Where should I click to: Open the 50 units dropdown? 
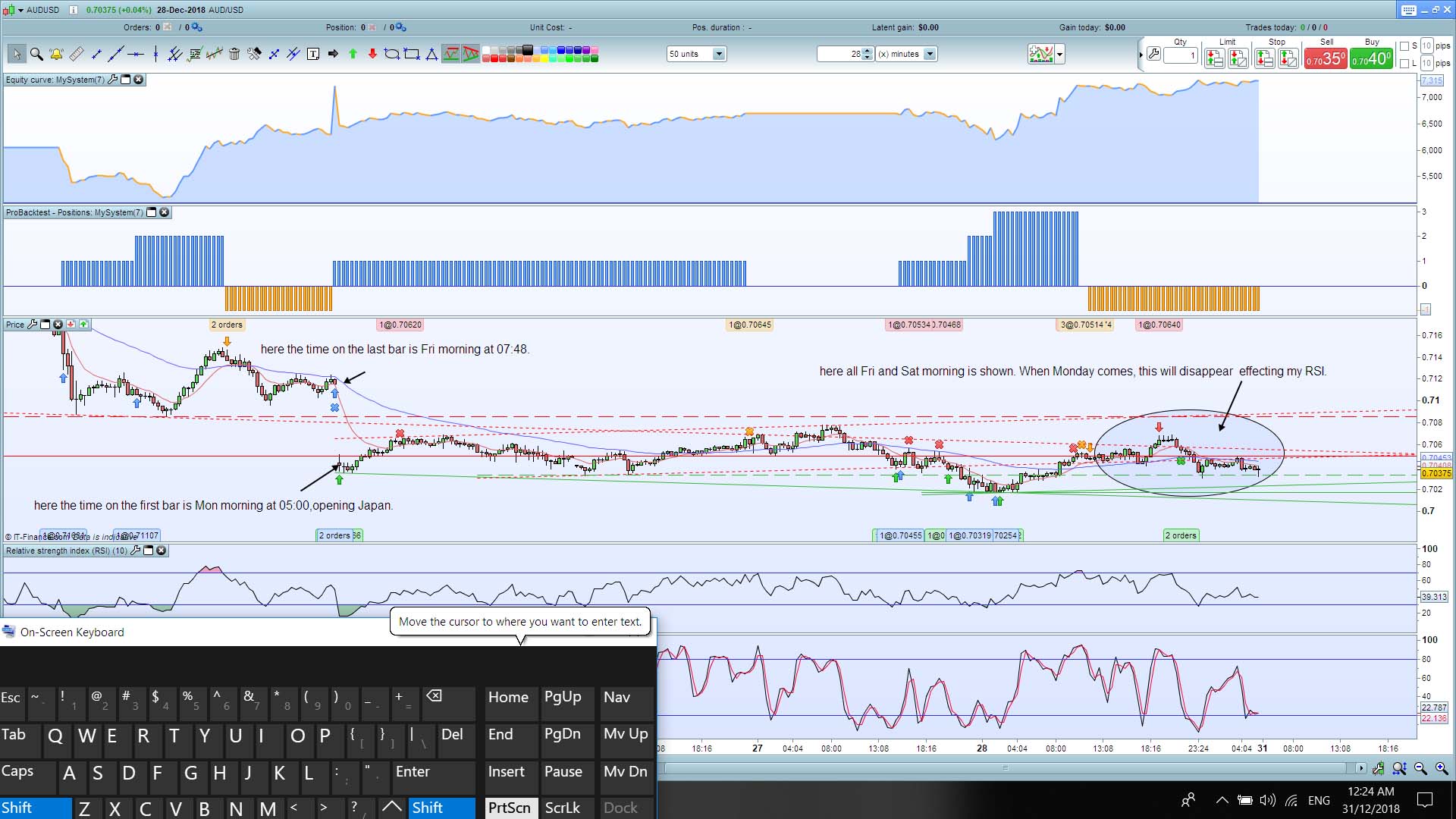718,54
